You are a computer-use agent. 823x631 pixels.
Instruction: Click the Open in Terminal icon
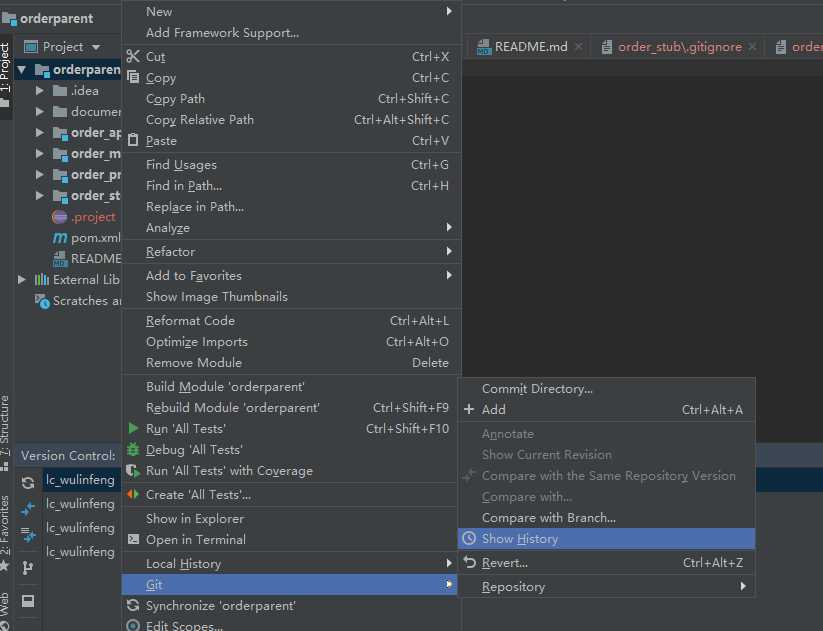[x=133, y=539]
